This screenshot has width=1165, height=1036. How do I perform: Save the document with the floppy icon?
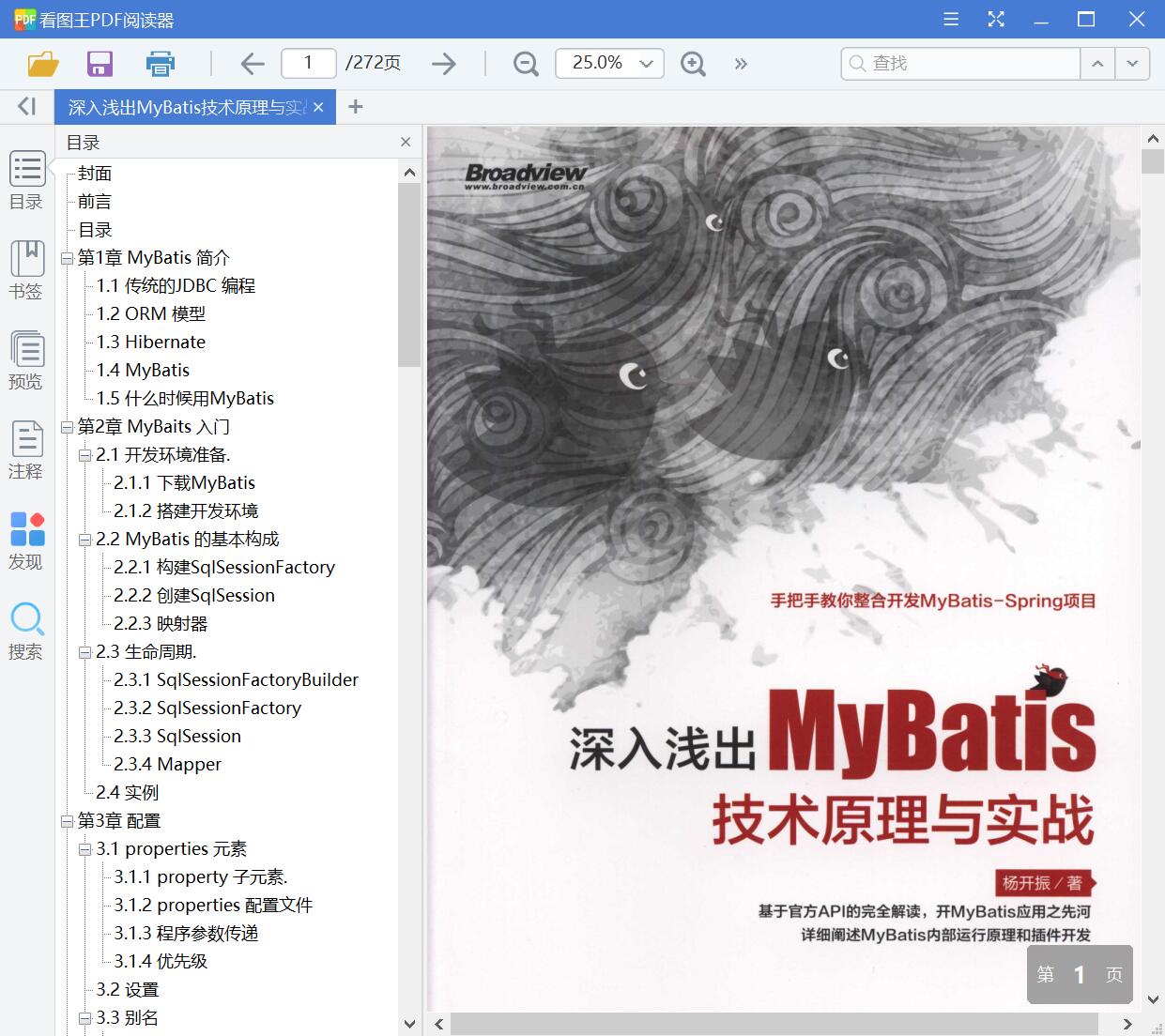coord(100,64)
